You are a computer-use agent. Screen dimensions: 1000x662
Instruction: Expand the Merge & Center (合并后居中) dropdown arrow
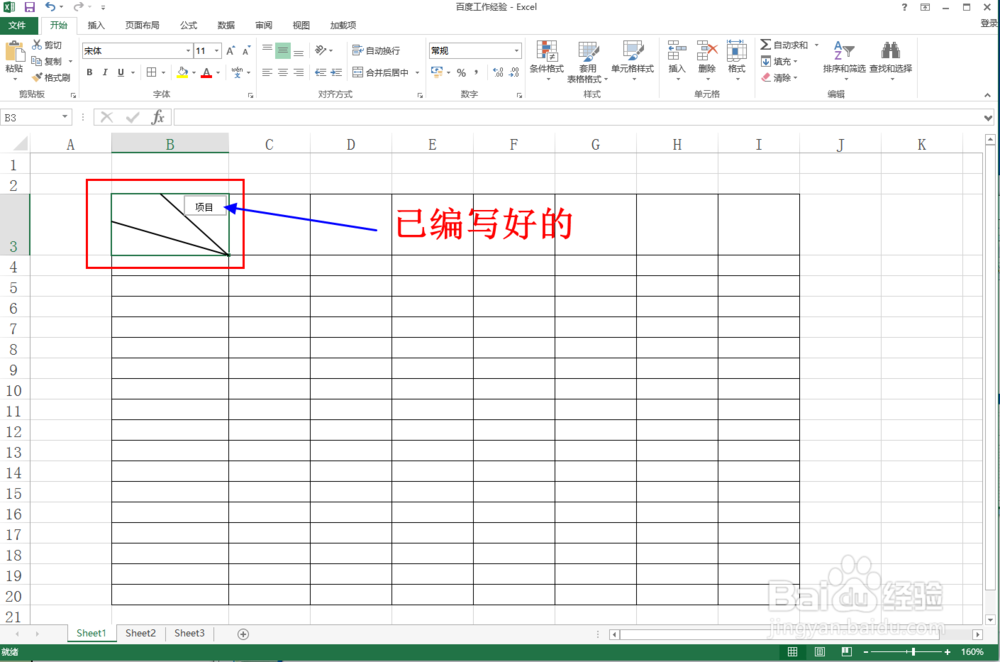(418, 73)
